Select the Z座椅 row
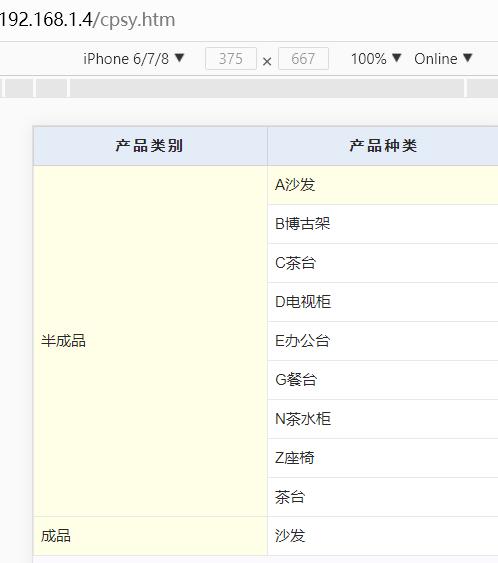Image resolution: width=498 pixels, height=563 pixels. point(383,458)
